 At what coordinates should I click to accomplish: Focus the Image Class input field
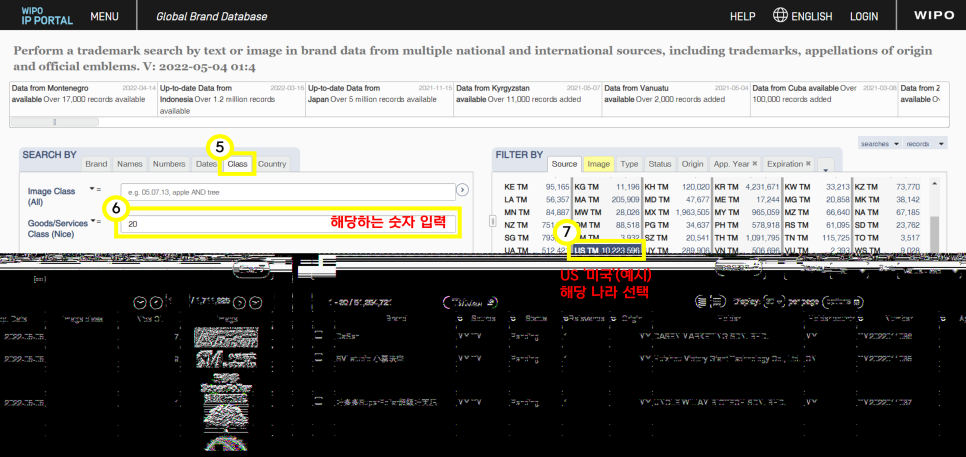coord(288,192)
